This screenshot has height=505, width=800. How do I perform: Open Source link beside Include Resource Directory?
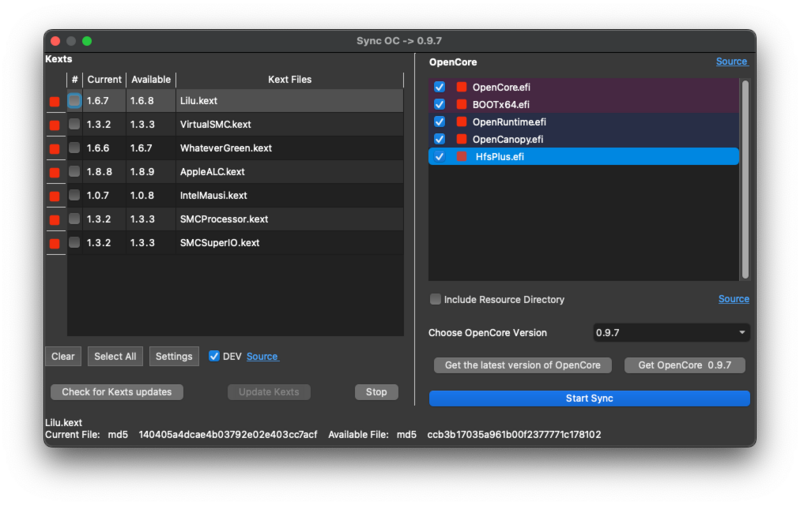point(734,299)
